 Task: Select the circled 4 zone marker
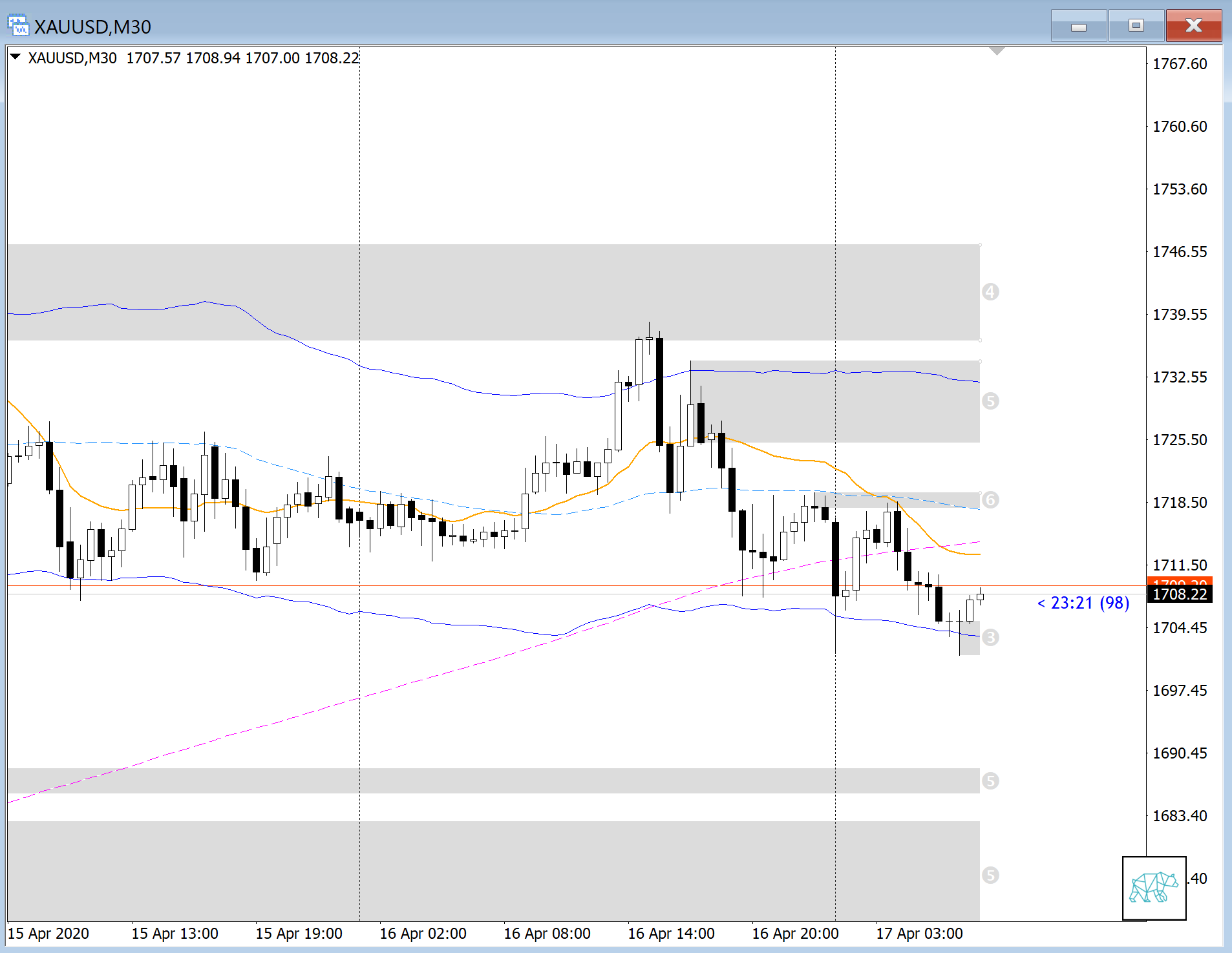point(990,292)
